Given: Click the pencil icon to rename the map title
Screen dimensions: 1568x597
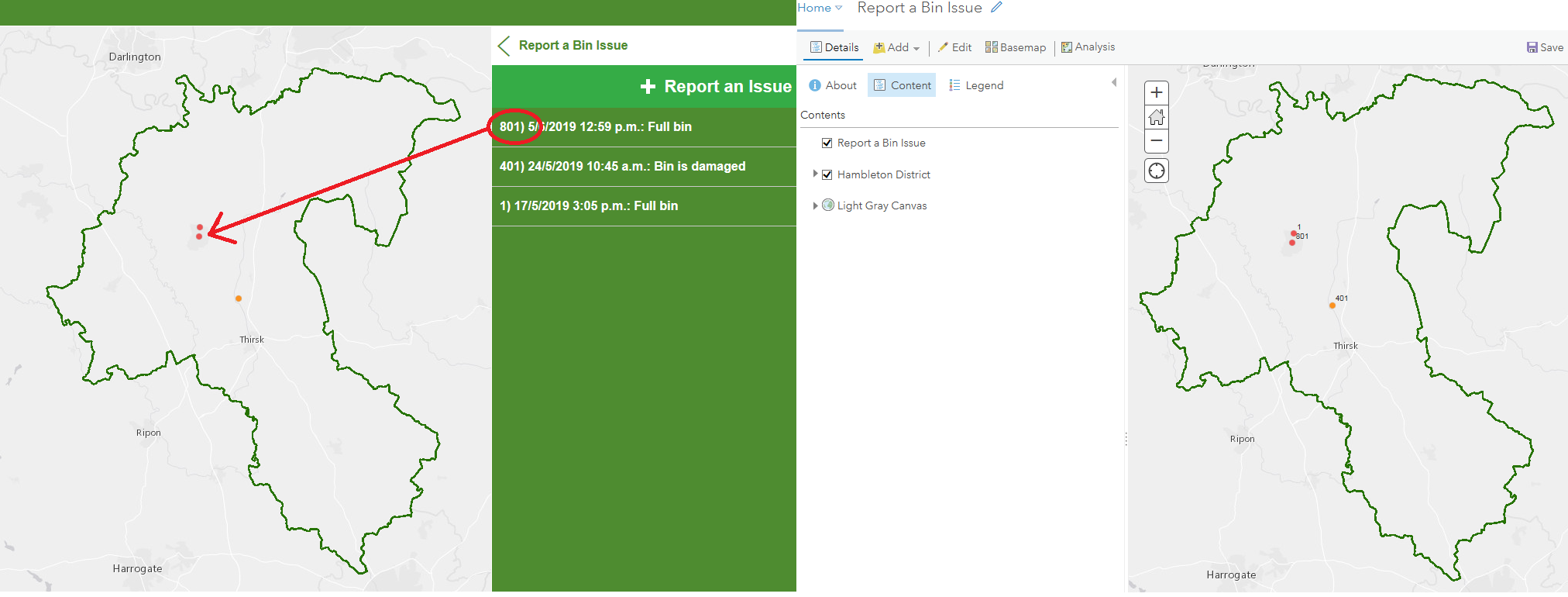Looking at the screenshot, I should (996, 8).
